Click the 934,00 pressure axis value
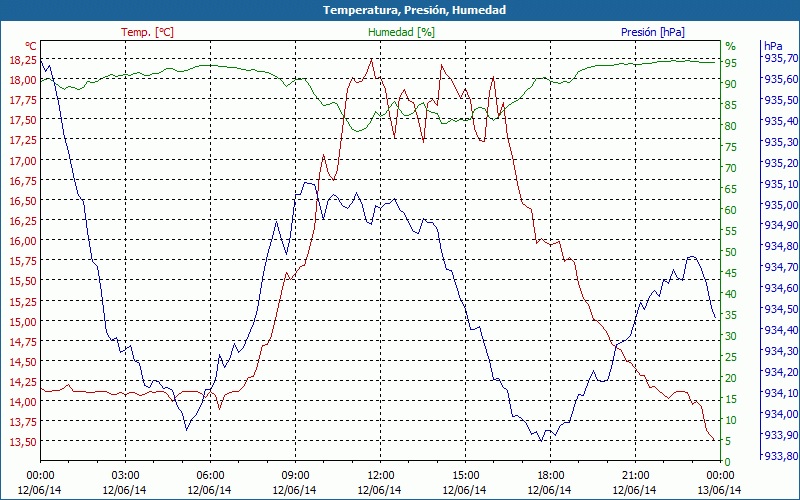 point(780,413)
